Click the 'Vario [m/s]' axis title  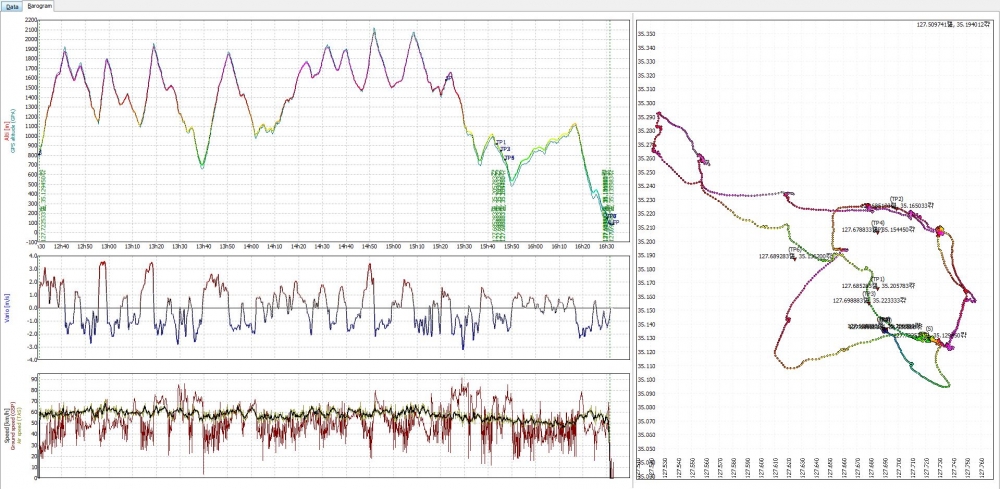[7, 309]
